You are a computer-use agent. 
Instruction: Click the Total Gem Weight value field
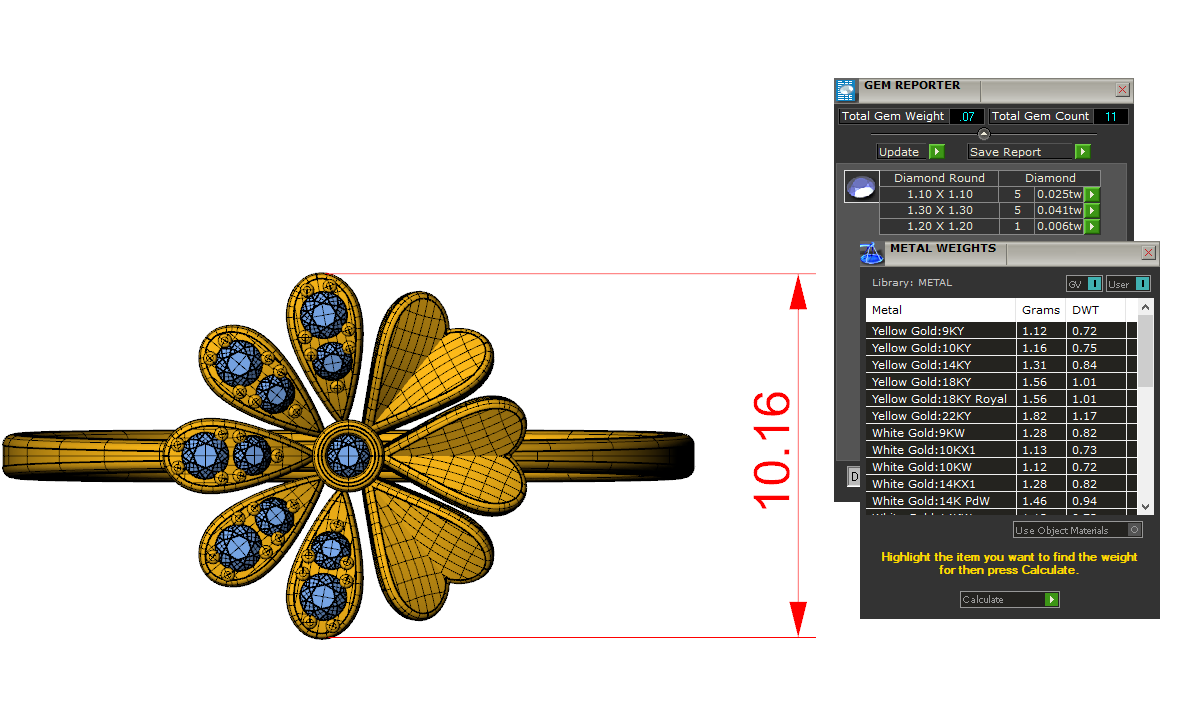coord(966,117)
